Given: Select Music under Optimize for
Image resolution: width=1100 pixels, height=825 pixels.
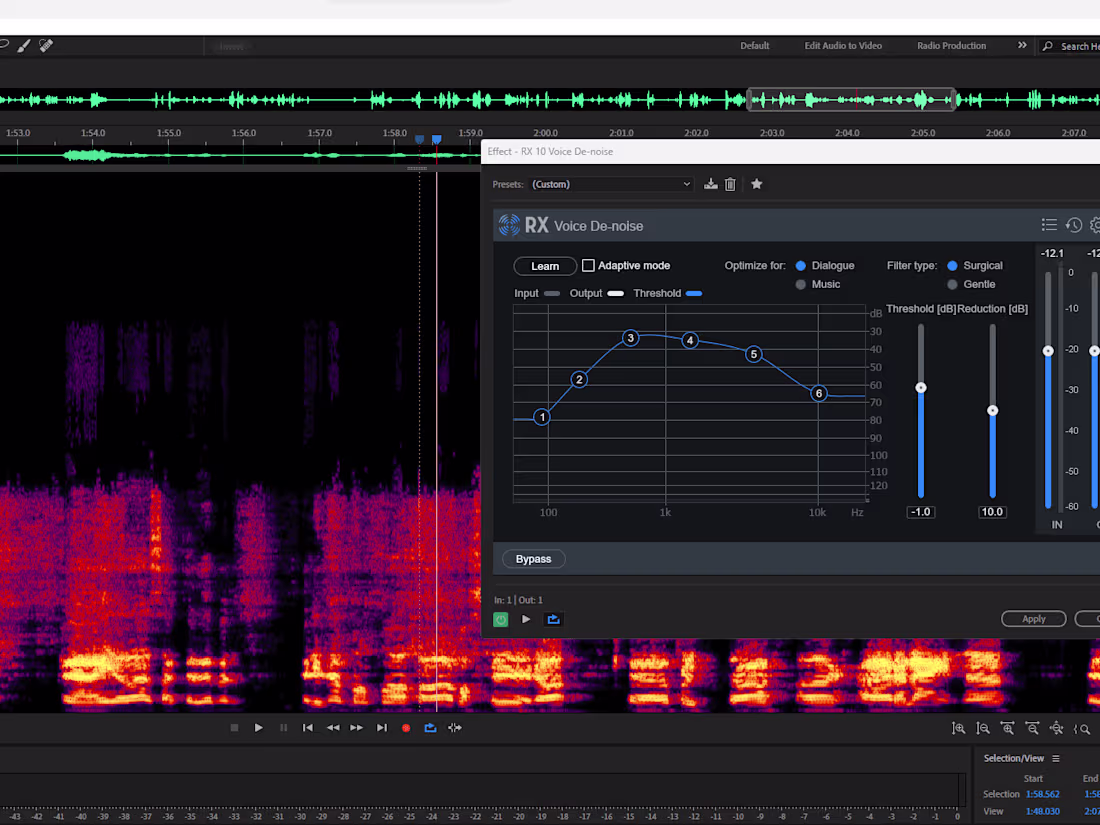Looking at the screenshot, I should pyautogui.click(x=800, y=284).
